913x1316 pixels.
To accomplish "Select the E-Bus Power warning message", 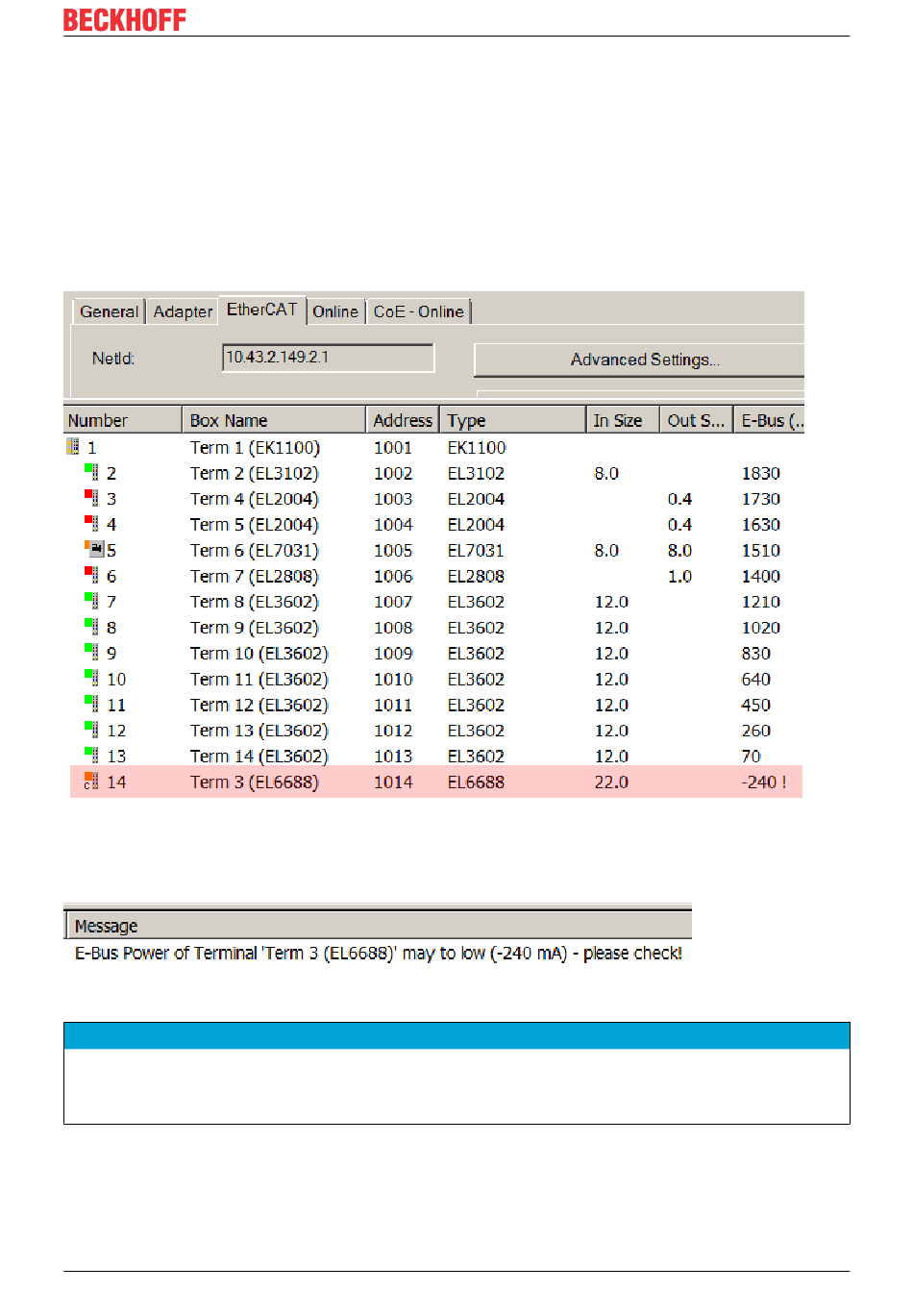I will pyautogui.click(x=378, y=954).
